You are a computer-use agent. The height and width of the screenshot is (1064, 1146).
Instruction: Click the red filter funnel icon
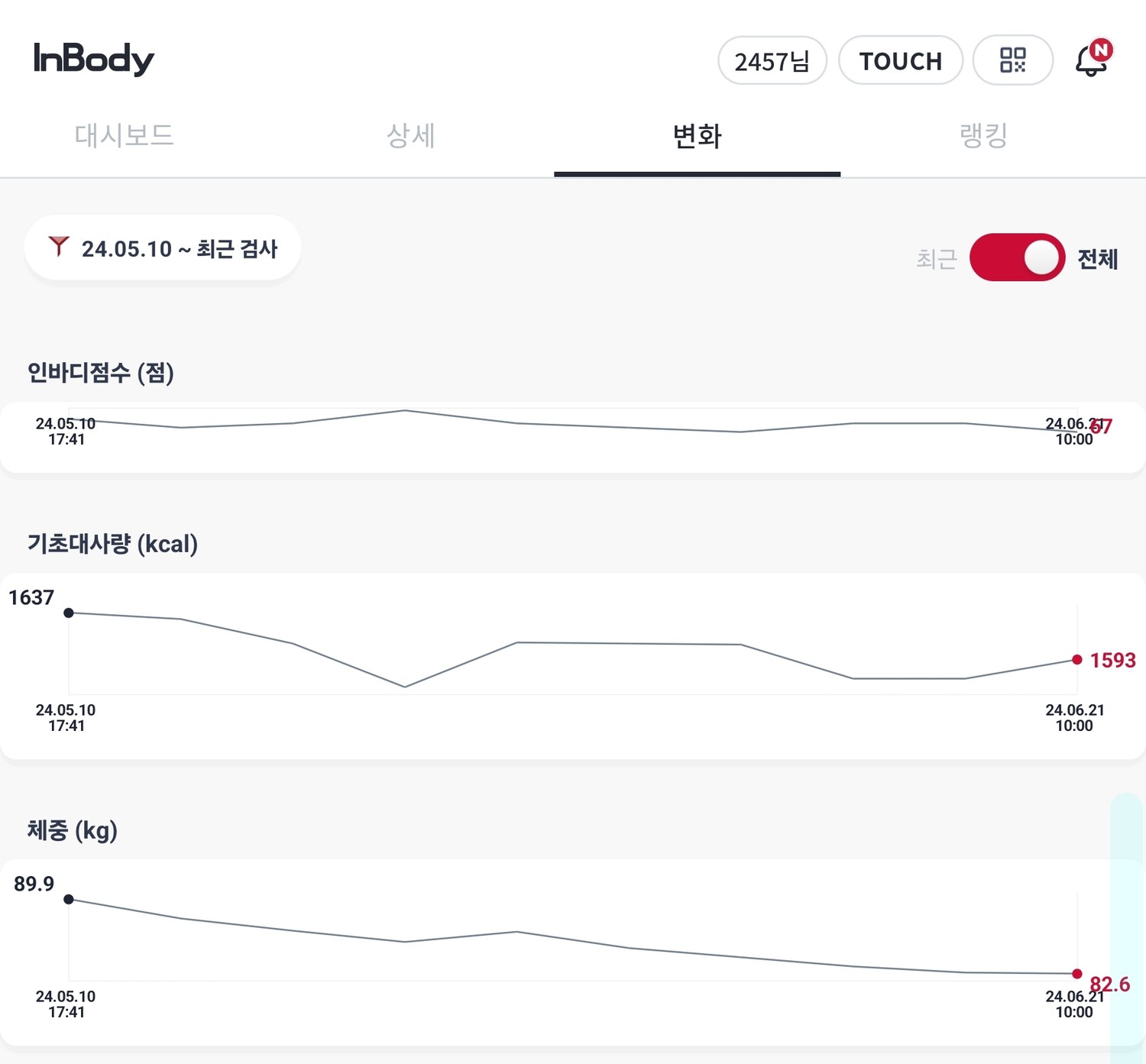click(x=59, y=247)
